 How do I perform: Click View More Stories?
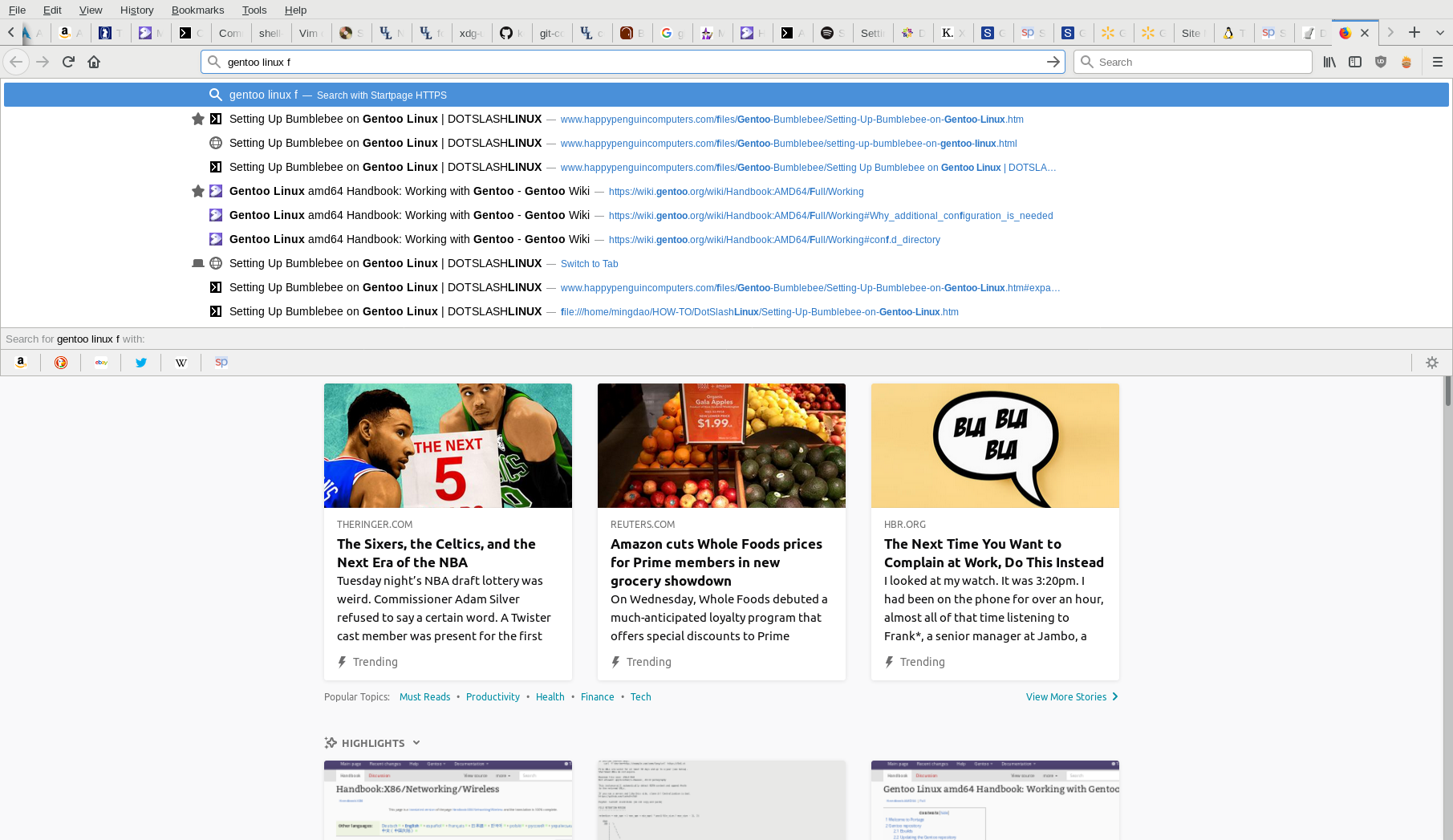point(1072,697)
